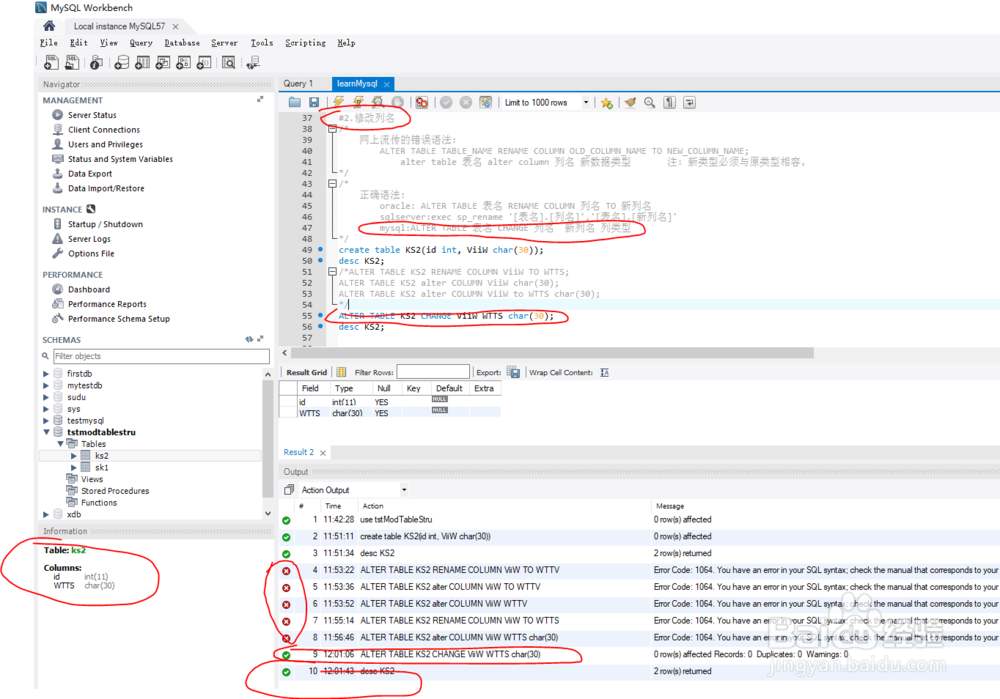Expand the sys schema
The image size is (1000, 699).
tap(46, 409)
